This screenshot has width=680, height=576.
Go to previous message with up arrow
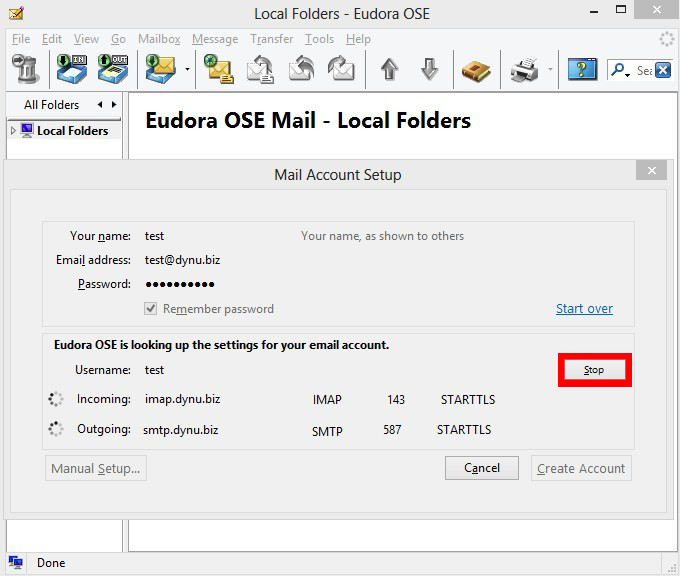(389, 69)
